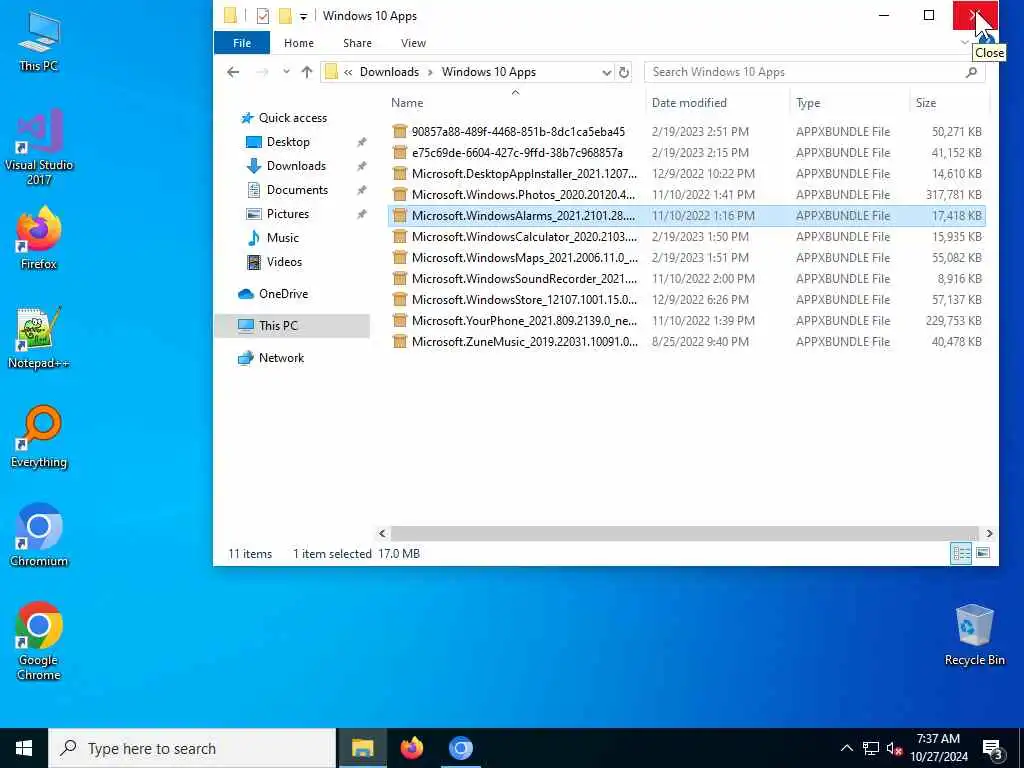Show hidden system tray icons
The image size is (1024, 768).
point(846,748)
